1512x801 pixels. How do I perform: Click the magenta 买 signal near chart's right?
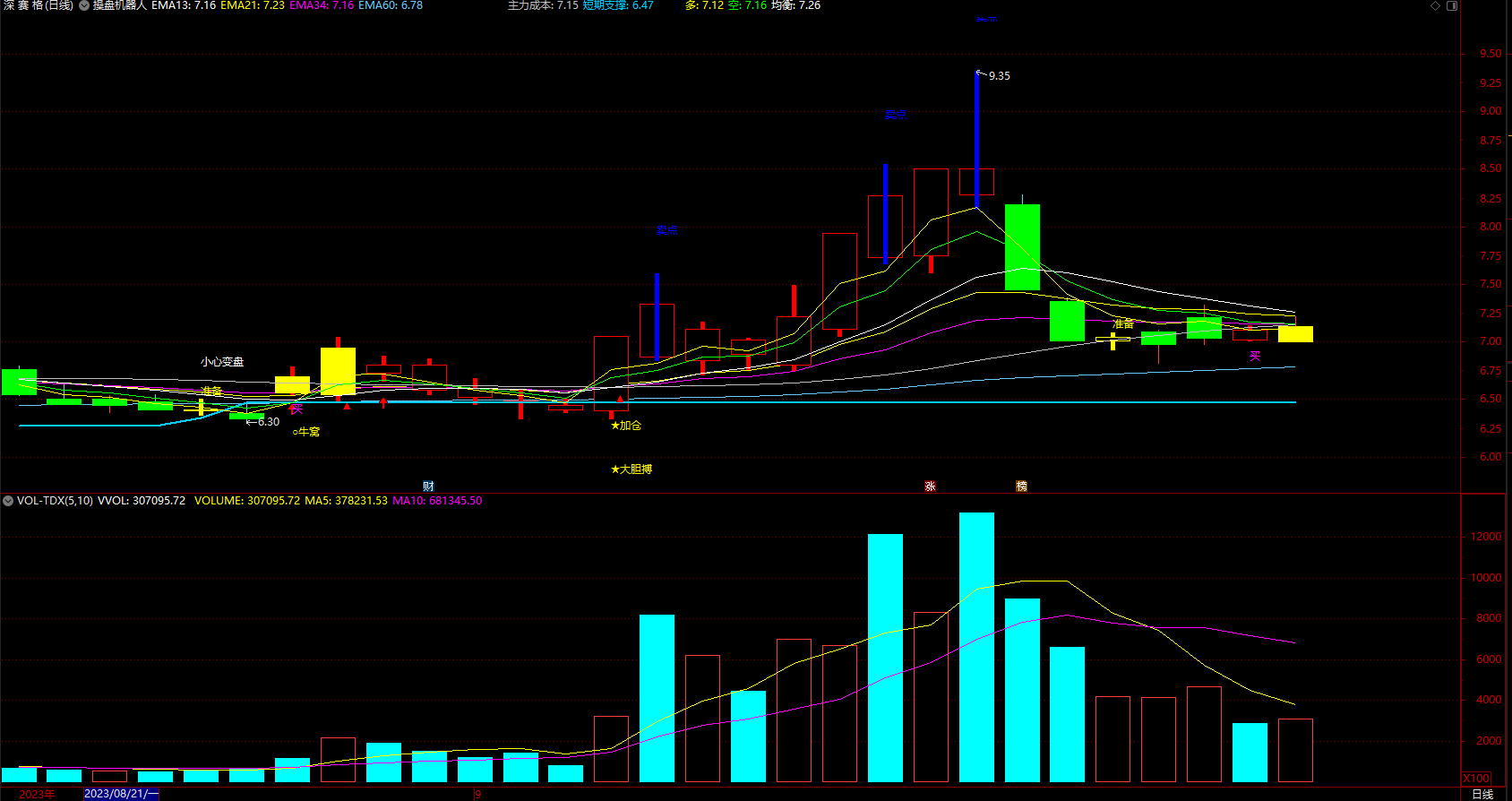point(1255,357)
